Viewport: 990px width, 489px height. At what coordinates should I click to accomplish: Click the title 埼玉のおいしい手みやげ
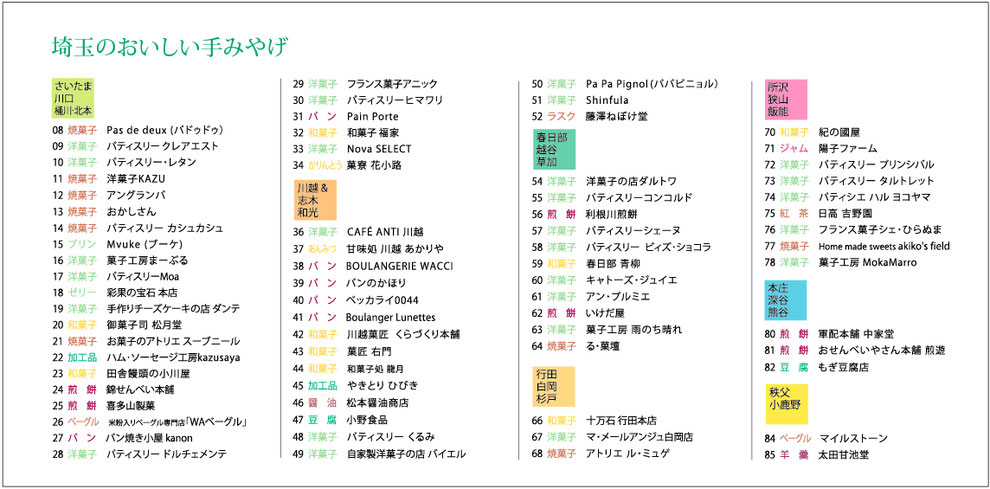tap(169, 47)
